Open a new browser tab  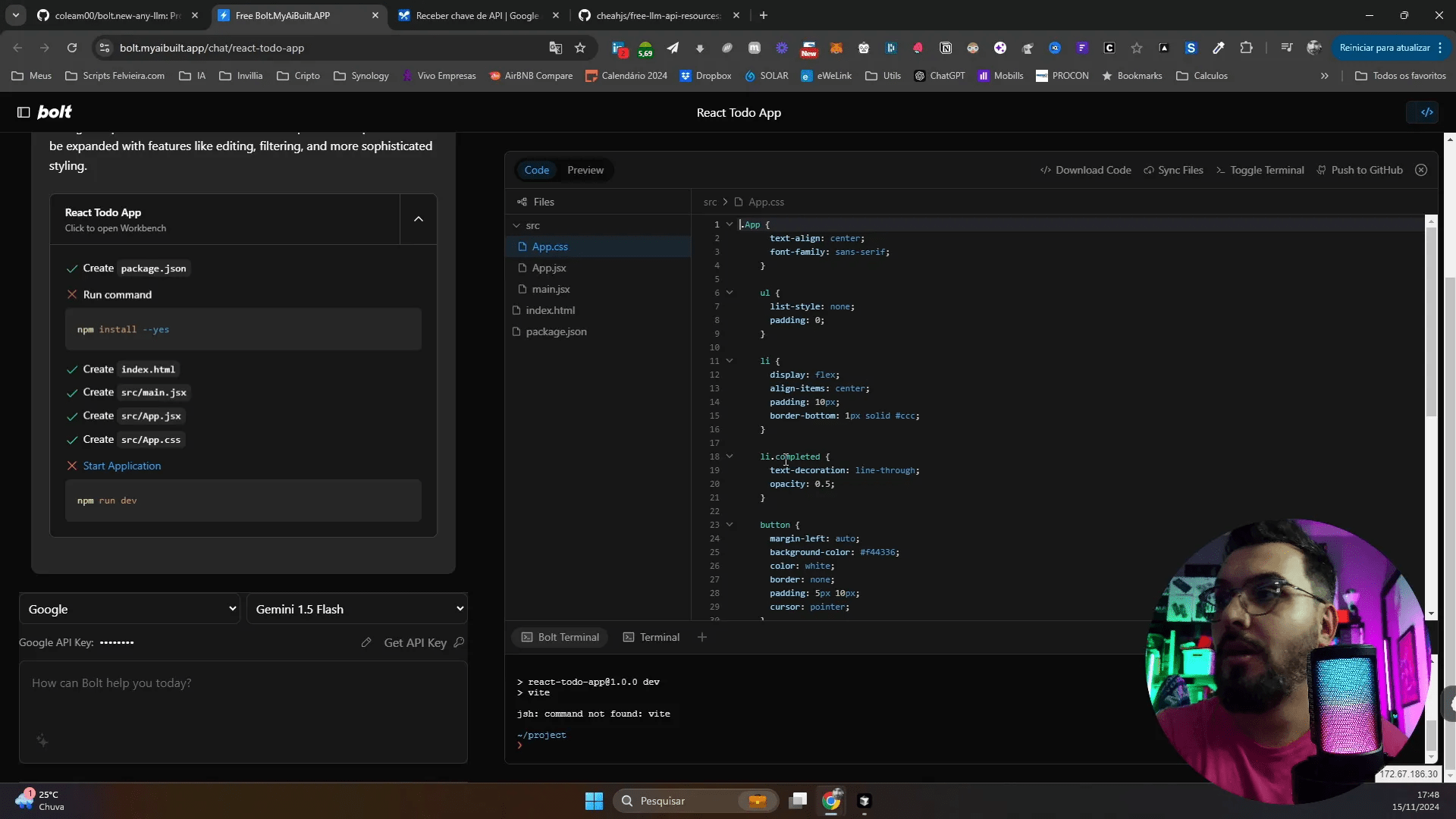[x=764, y=15]
